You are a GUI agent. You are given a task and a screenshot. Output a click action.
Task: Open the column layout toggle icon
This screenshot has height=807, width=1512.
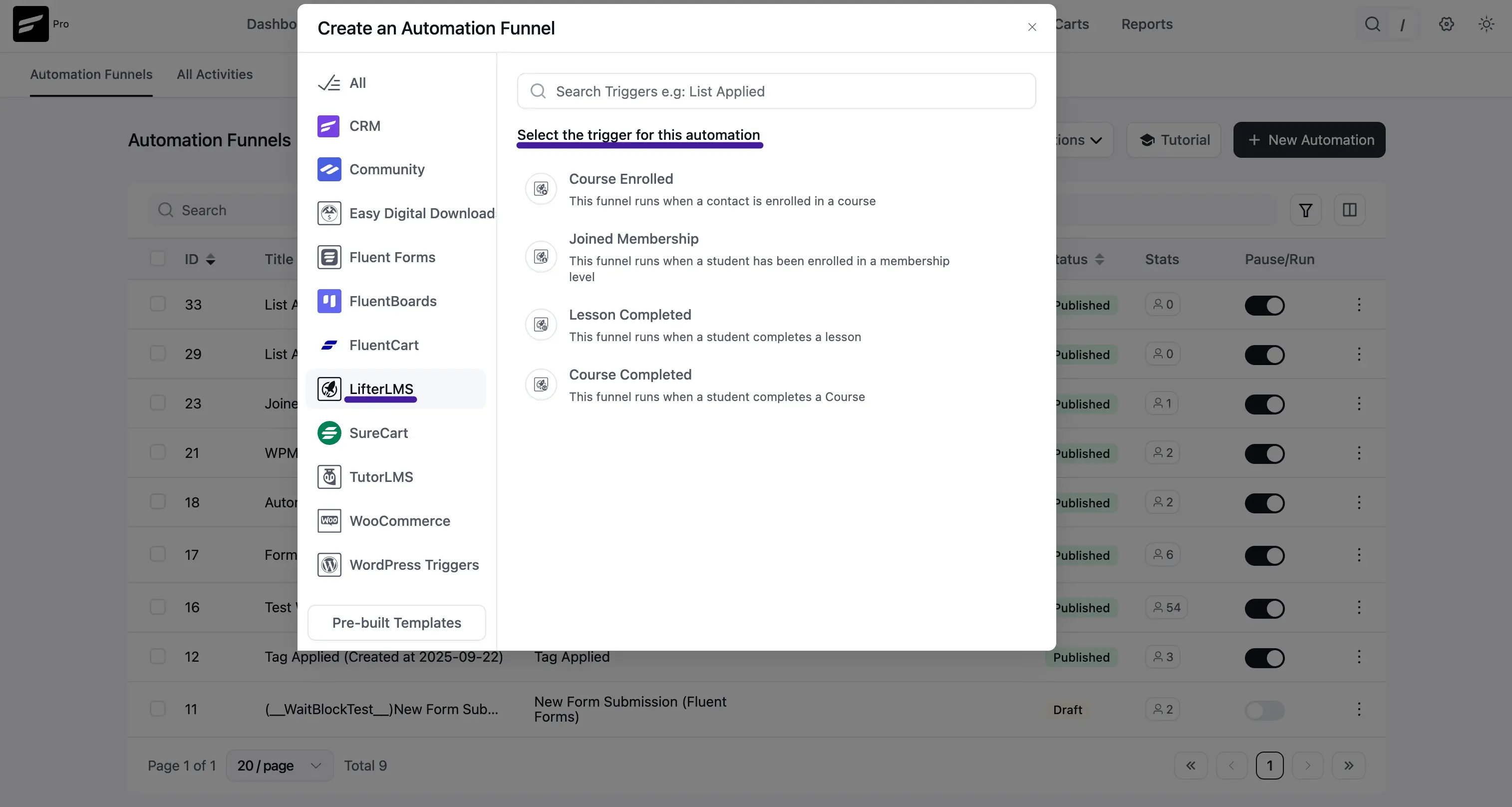click(1349, 210)
